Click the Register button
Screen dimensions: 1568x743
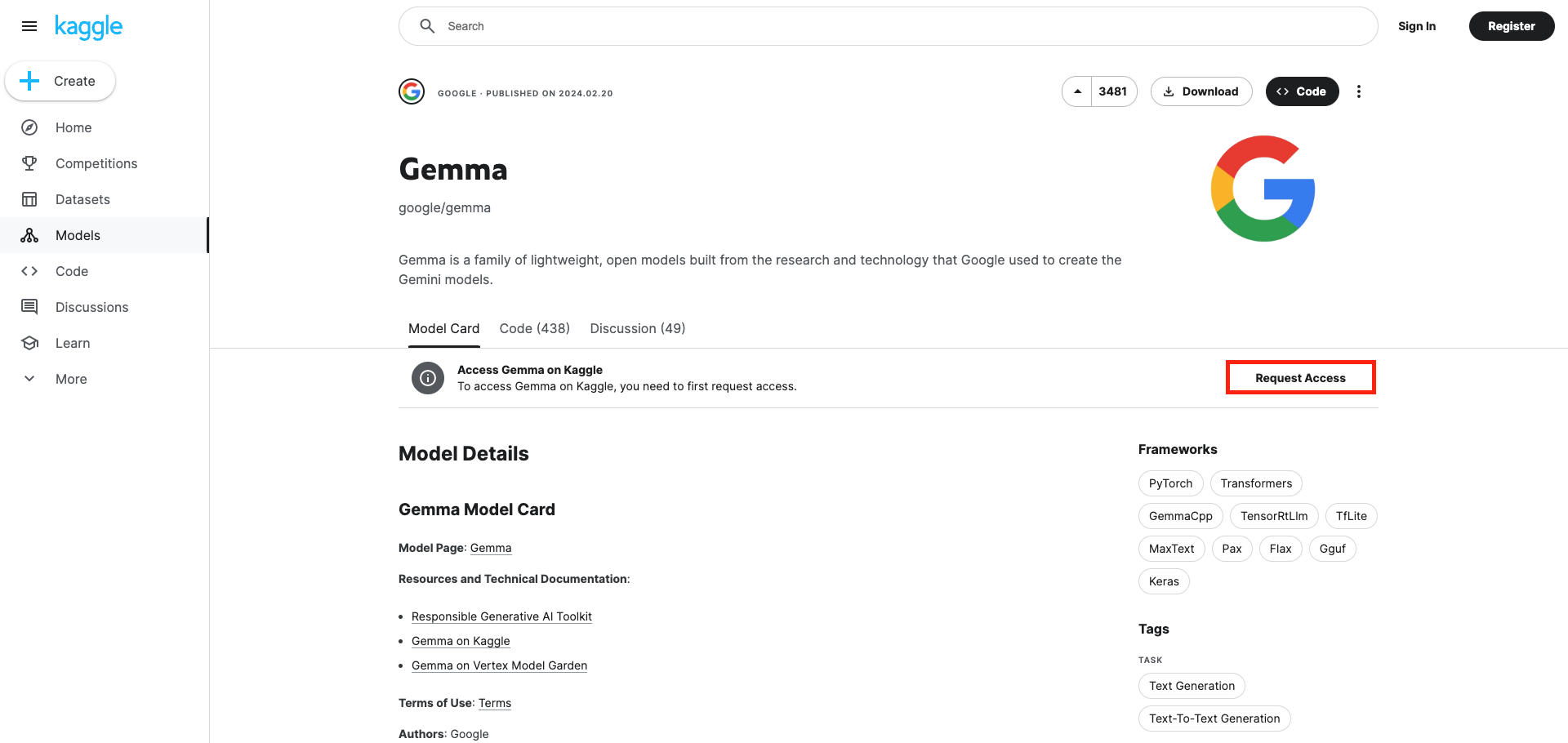pyautogui.click(x=1512, y=26)
